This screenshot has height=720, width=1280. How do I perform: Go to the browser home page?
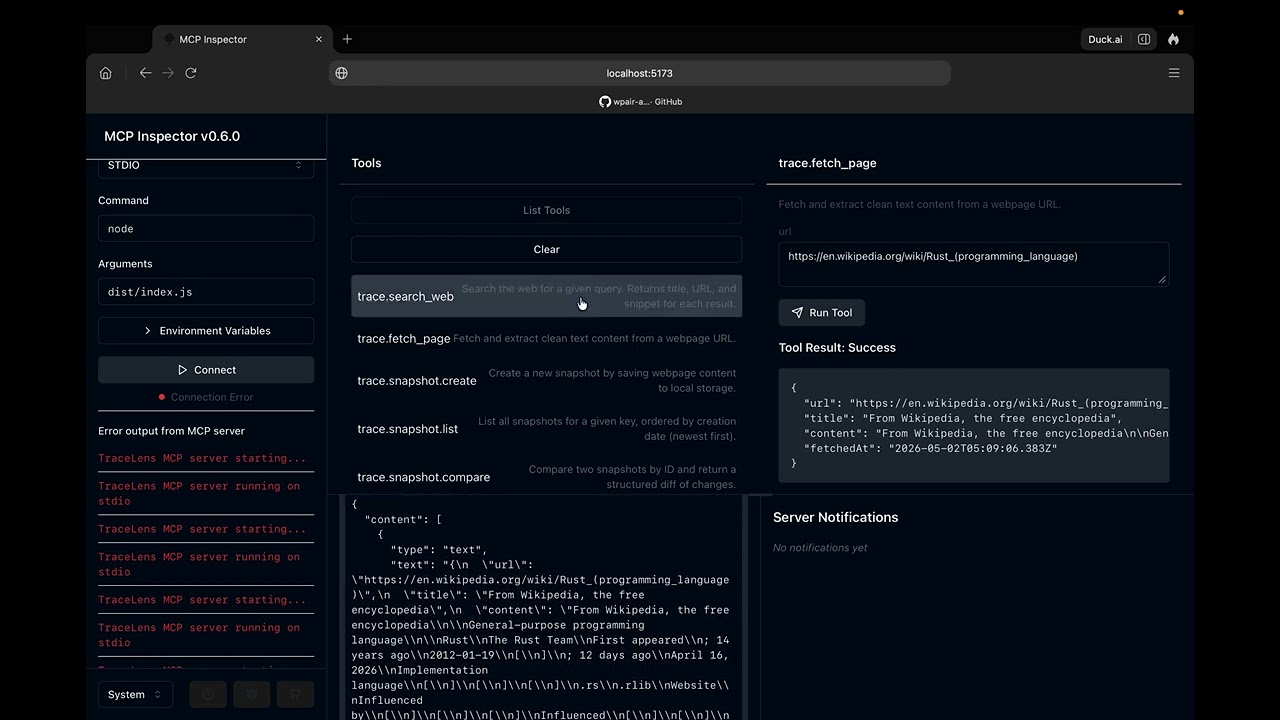[x=105, y=73]
